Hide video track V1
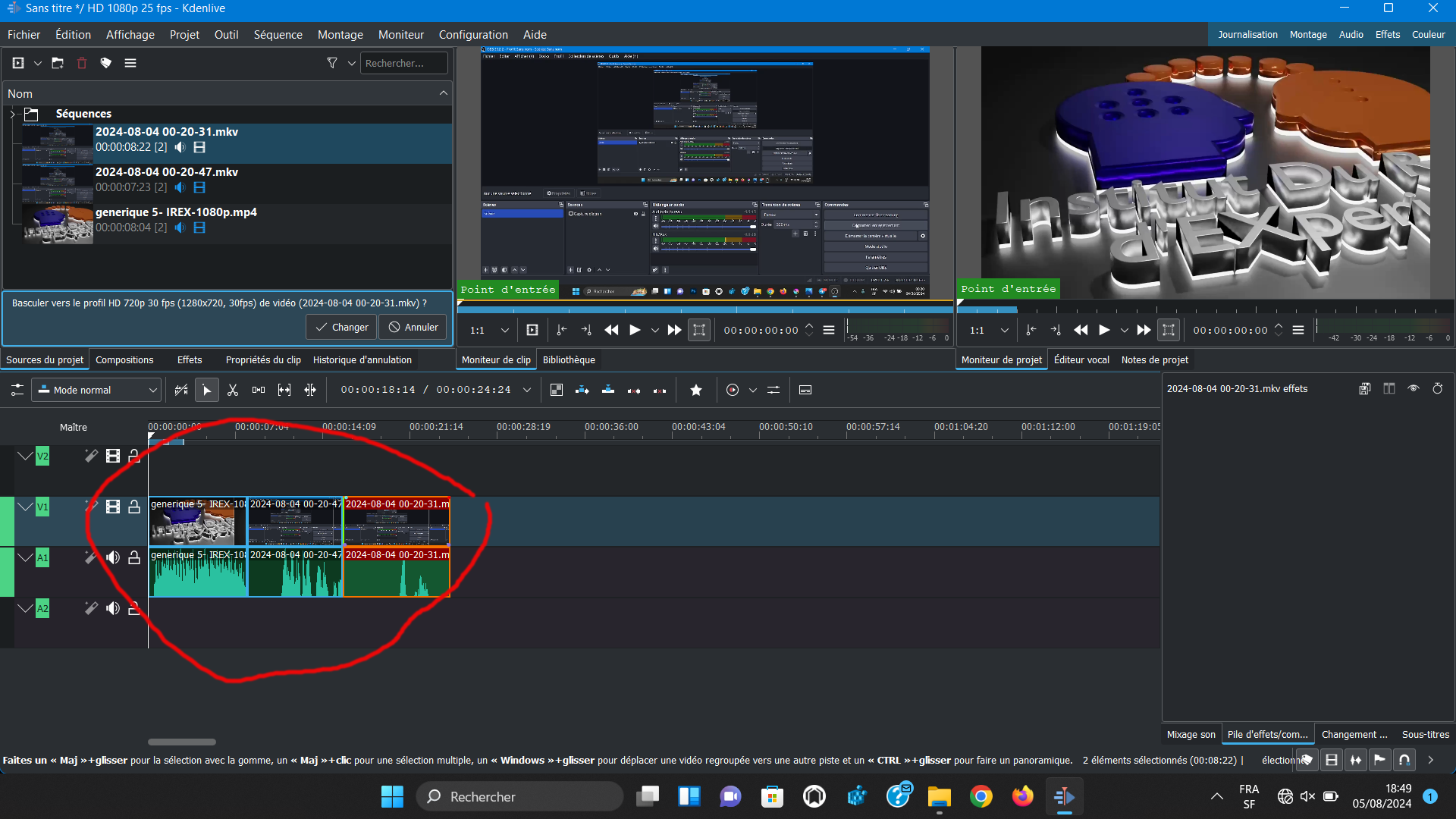Screen dimensions: 1456x819 [x=113, y=507]
